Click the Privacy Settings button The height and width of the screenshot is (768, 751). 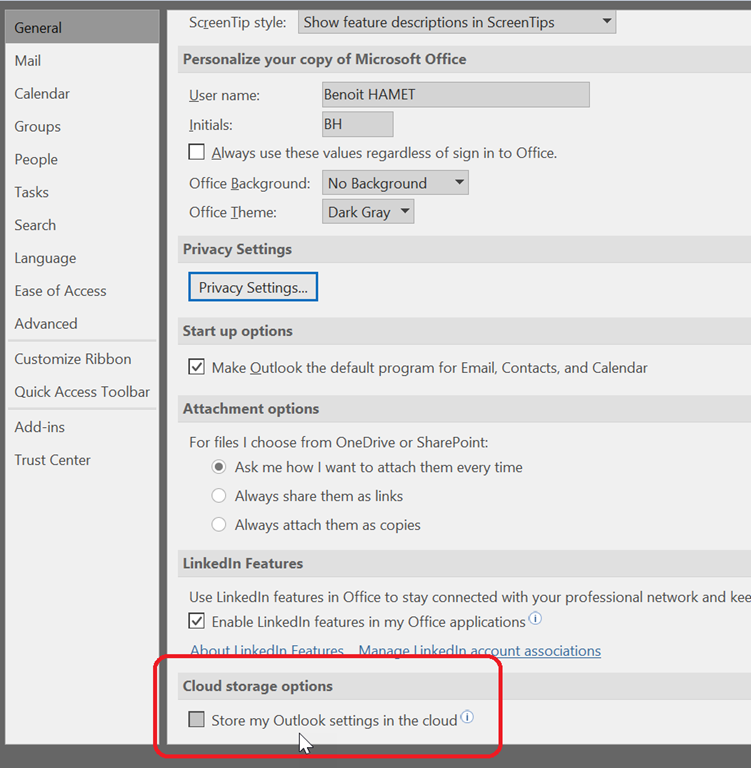(253, 287)
